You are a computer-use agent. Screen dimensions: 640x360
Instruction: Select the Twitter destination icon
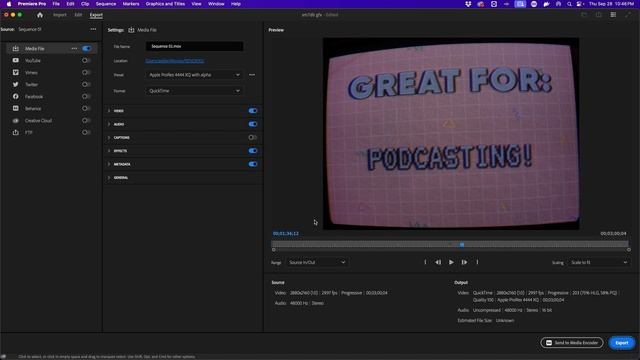[x=16, y=84]
